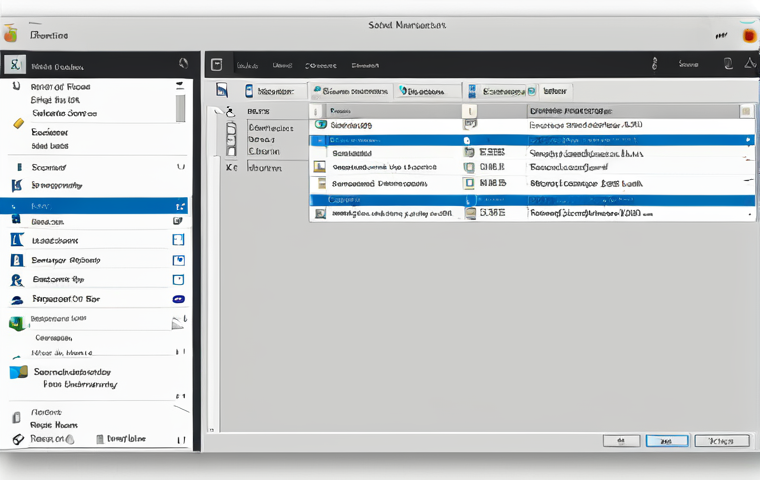Click the fruit-shaped app icon in the title bar
760x480 pixels.
pyautogui.click(x=11, y=34)
